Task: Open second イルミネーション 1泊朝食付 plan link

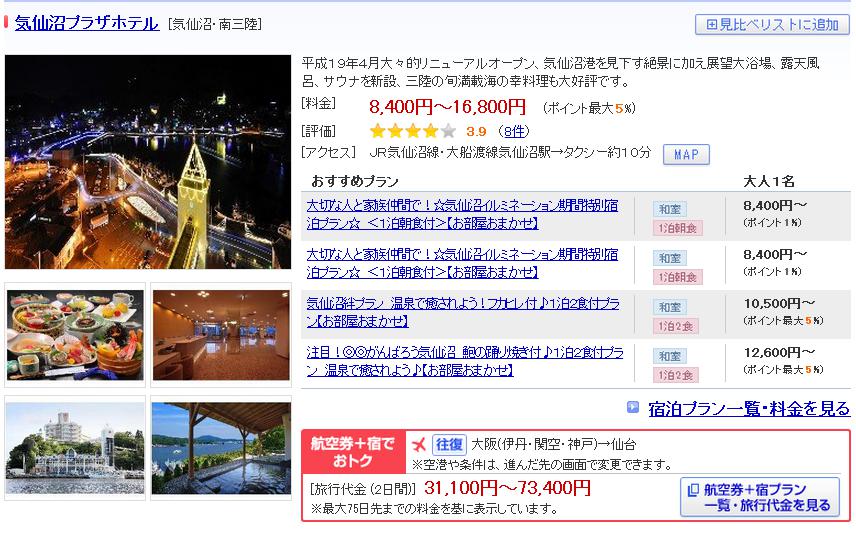Action: click(x=462, y=263)
